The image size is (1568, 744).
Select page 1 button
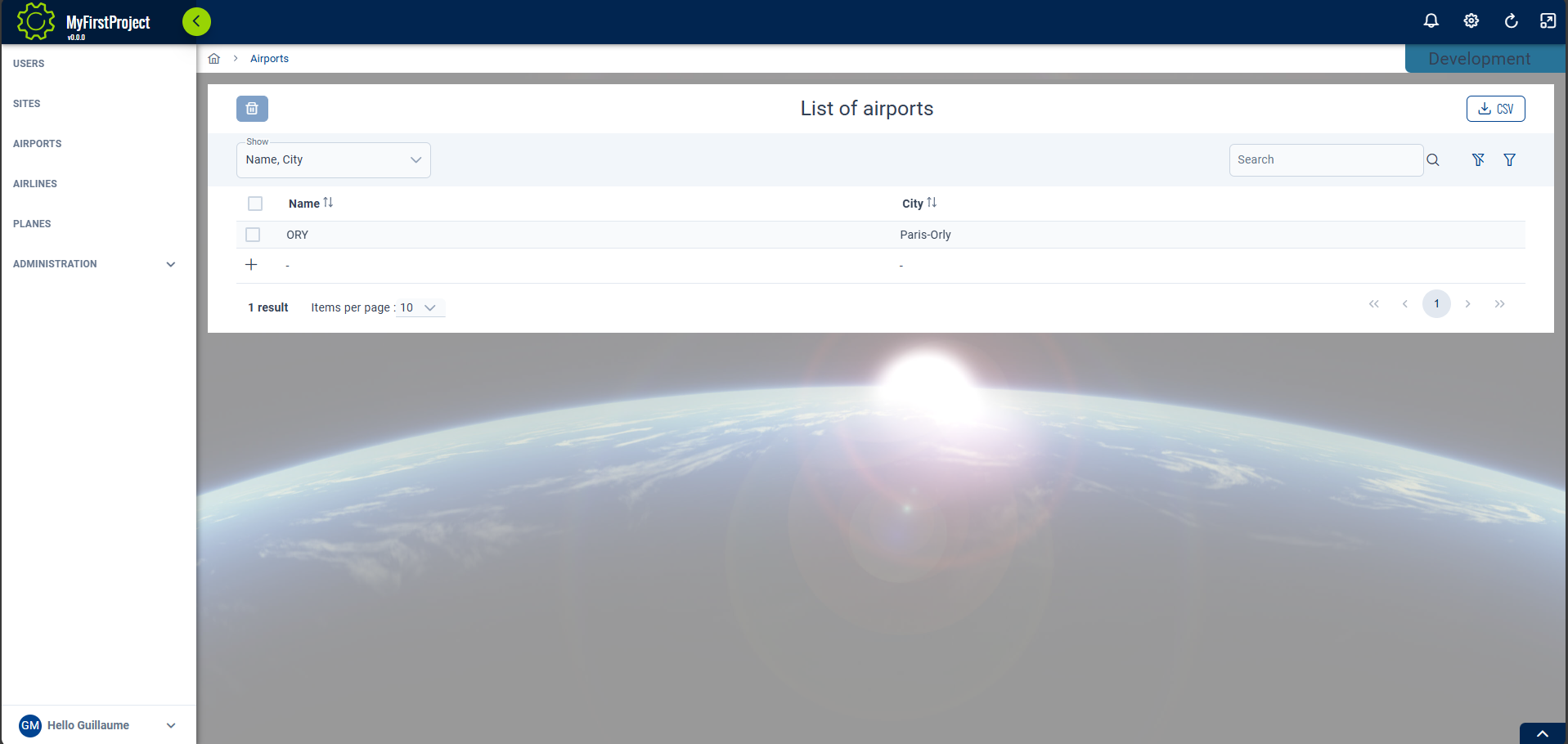(1436, 304)
